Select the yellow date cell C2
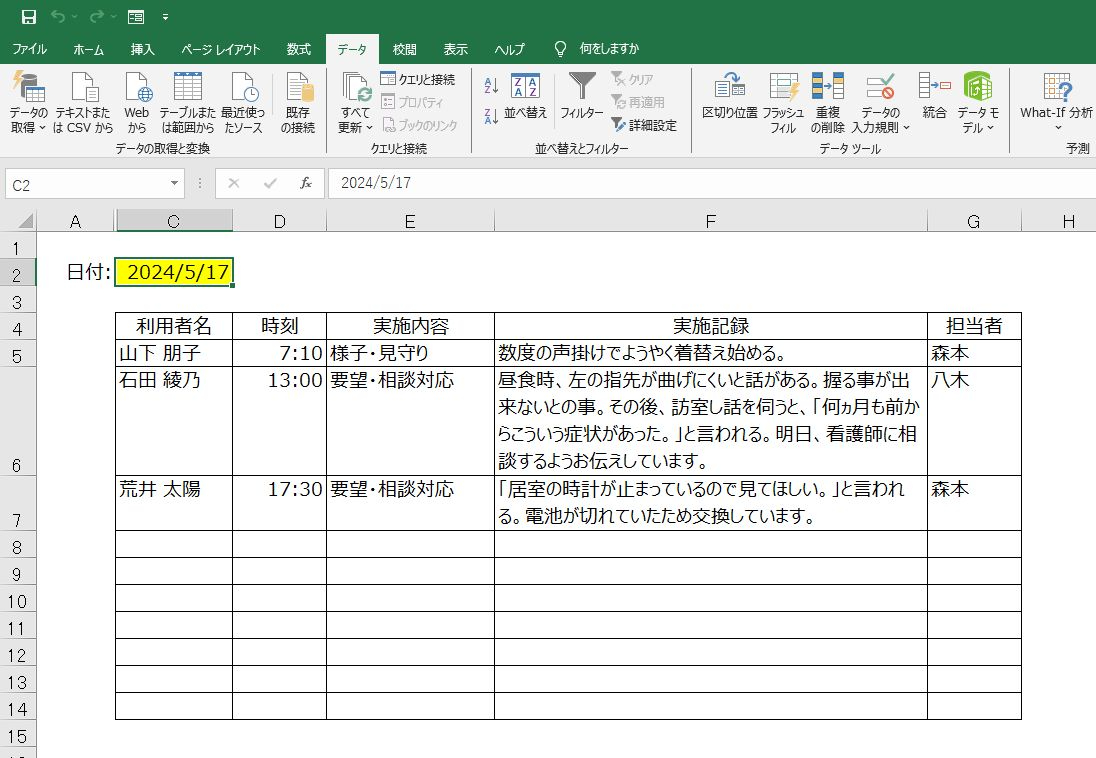Screen dimensions: 1096x758 174,272
